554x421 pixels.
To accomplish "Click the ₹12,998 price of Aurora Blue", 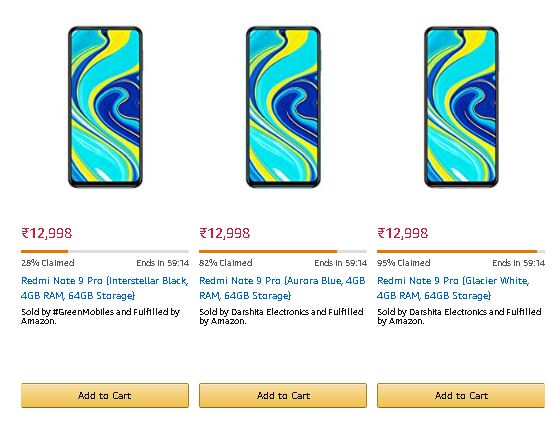I will point(225,233).
